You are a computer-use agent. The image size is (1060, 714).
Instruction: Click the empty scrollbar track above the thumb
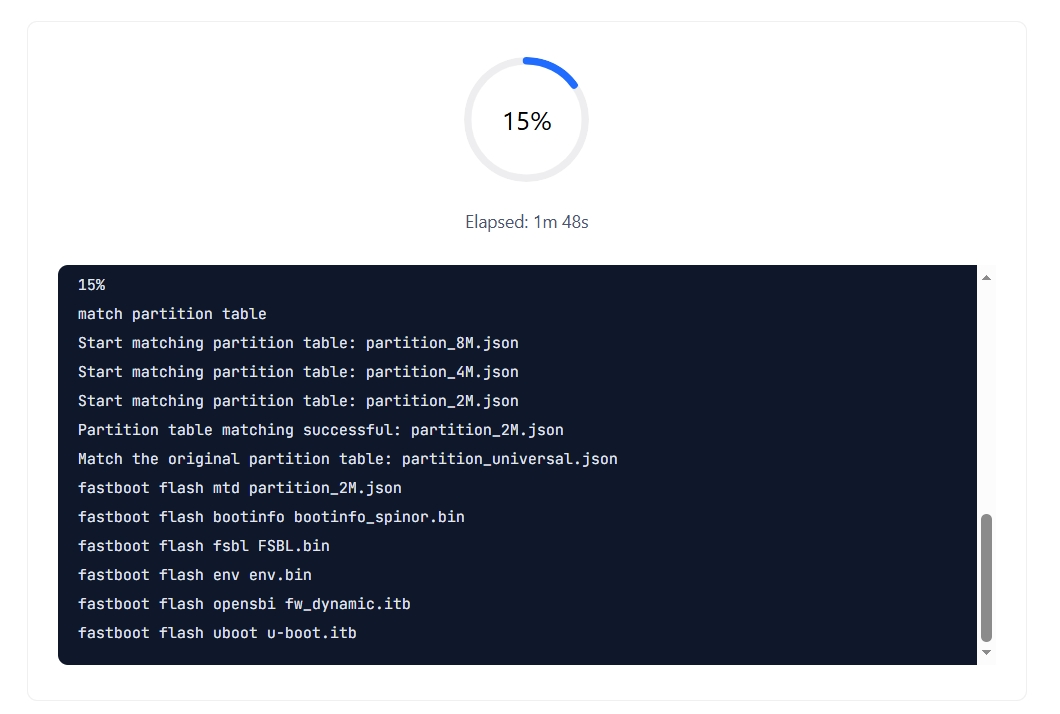[x=986, y=399]
